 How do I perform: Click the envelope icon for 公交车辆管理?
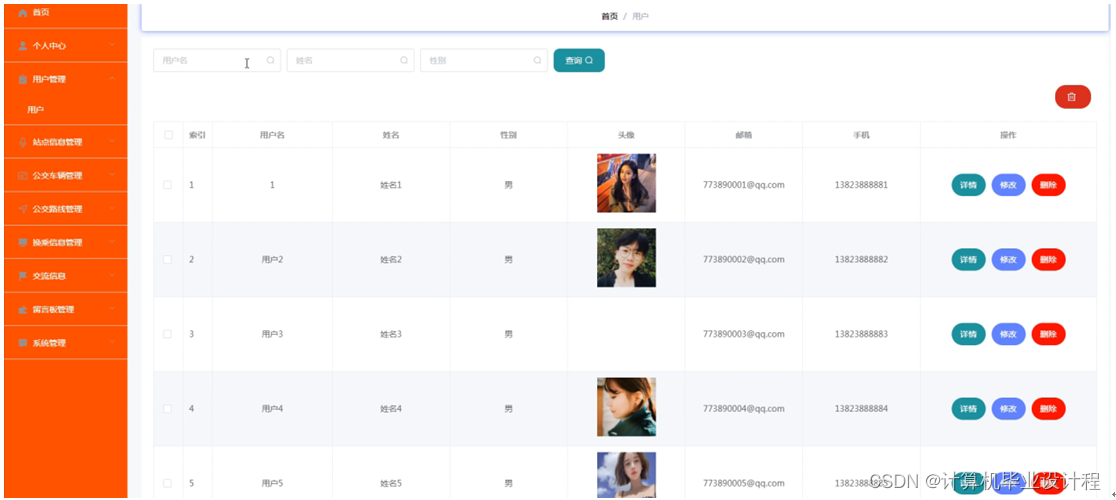23,176
